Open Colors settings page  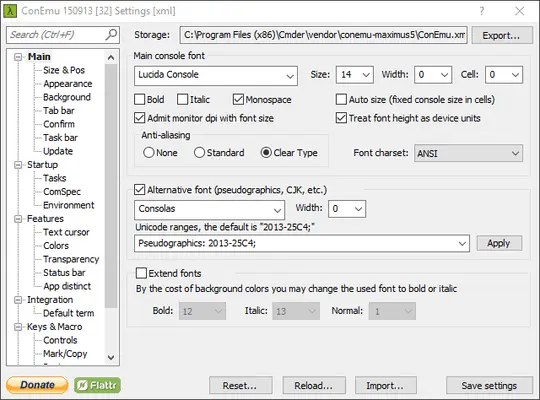[x=56, y=246]
